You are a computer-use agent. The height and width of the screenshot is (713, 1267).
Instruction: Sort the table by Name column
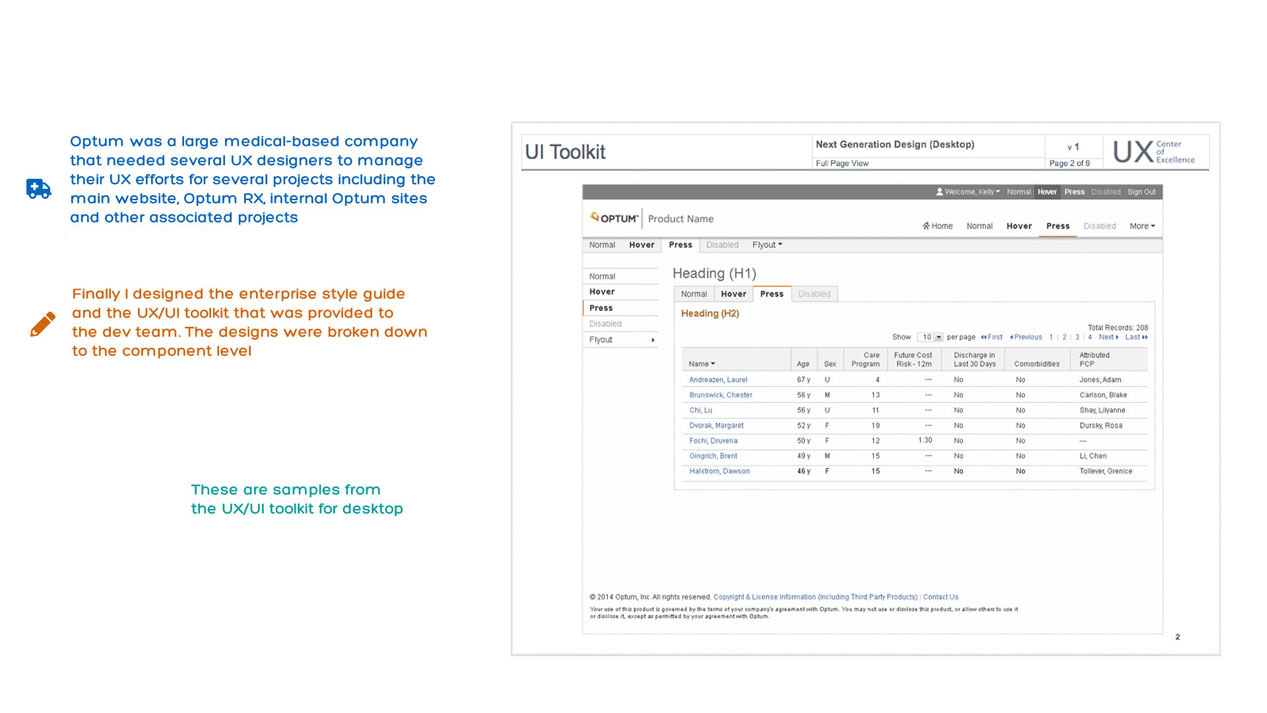(x=702, y=364)
